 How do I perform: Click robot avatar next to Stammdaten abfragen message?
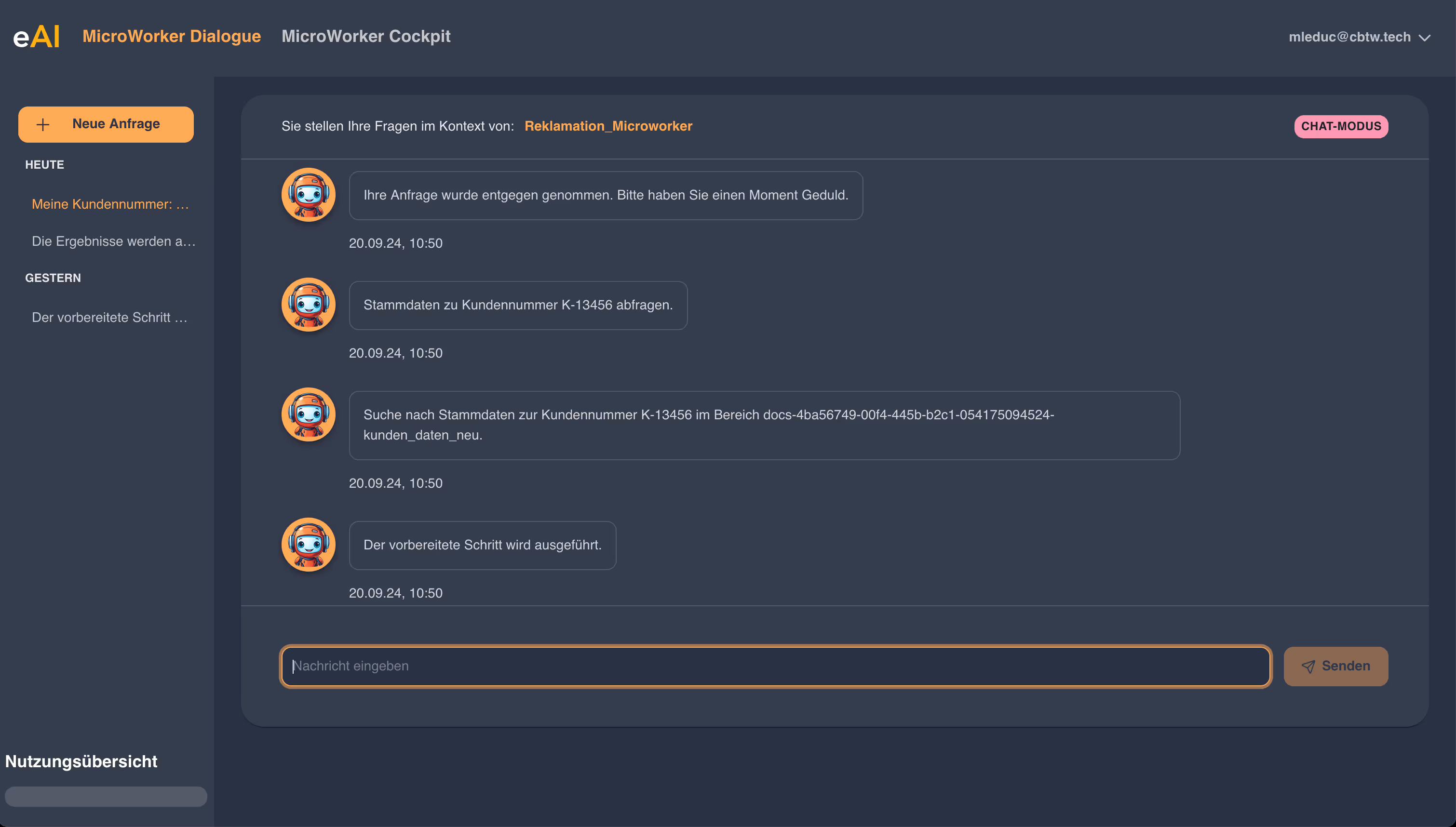[309, 305]
